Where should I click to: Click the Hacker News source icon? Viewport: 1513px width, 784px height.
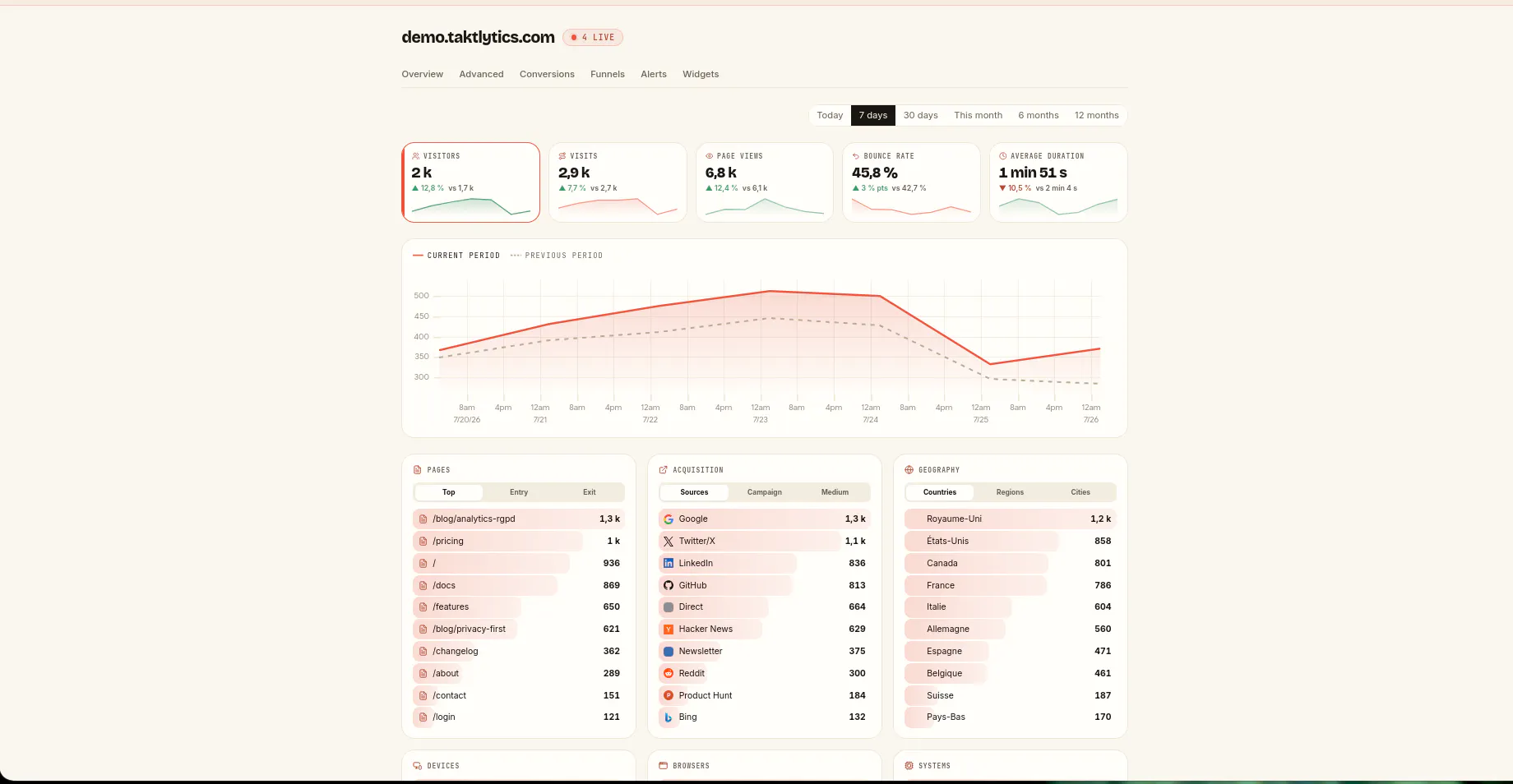tap(669, 630)
